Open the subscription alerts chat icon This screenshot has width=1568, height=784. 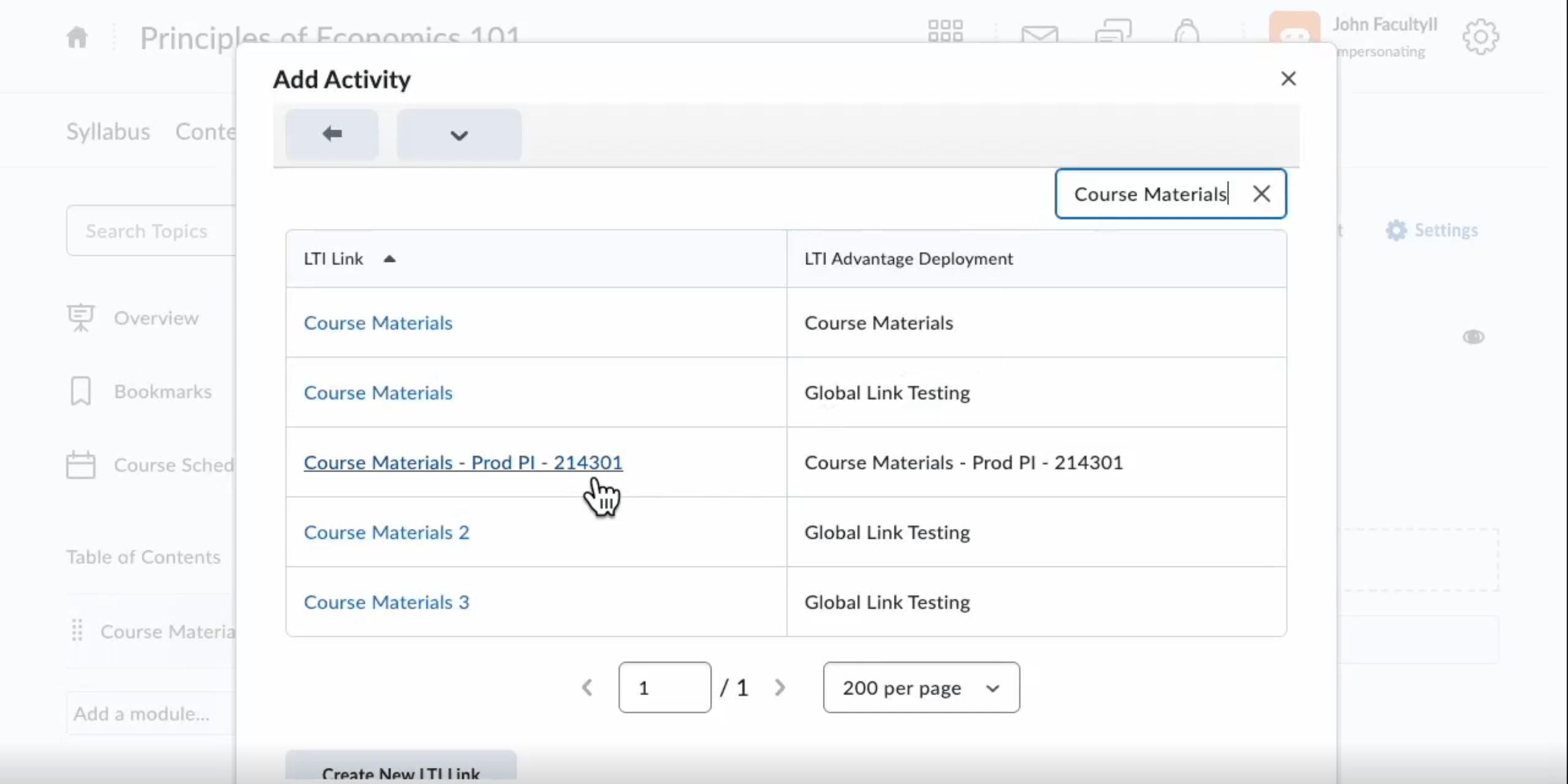coord(1113,31)
